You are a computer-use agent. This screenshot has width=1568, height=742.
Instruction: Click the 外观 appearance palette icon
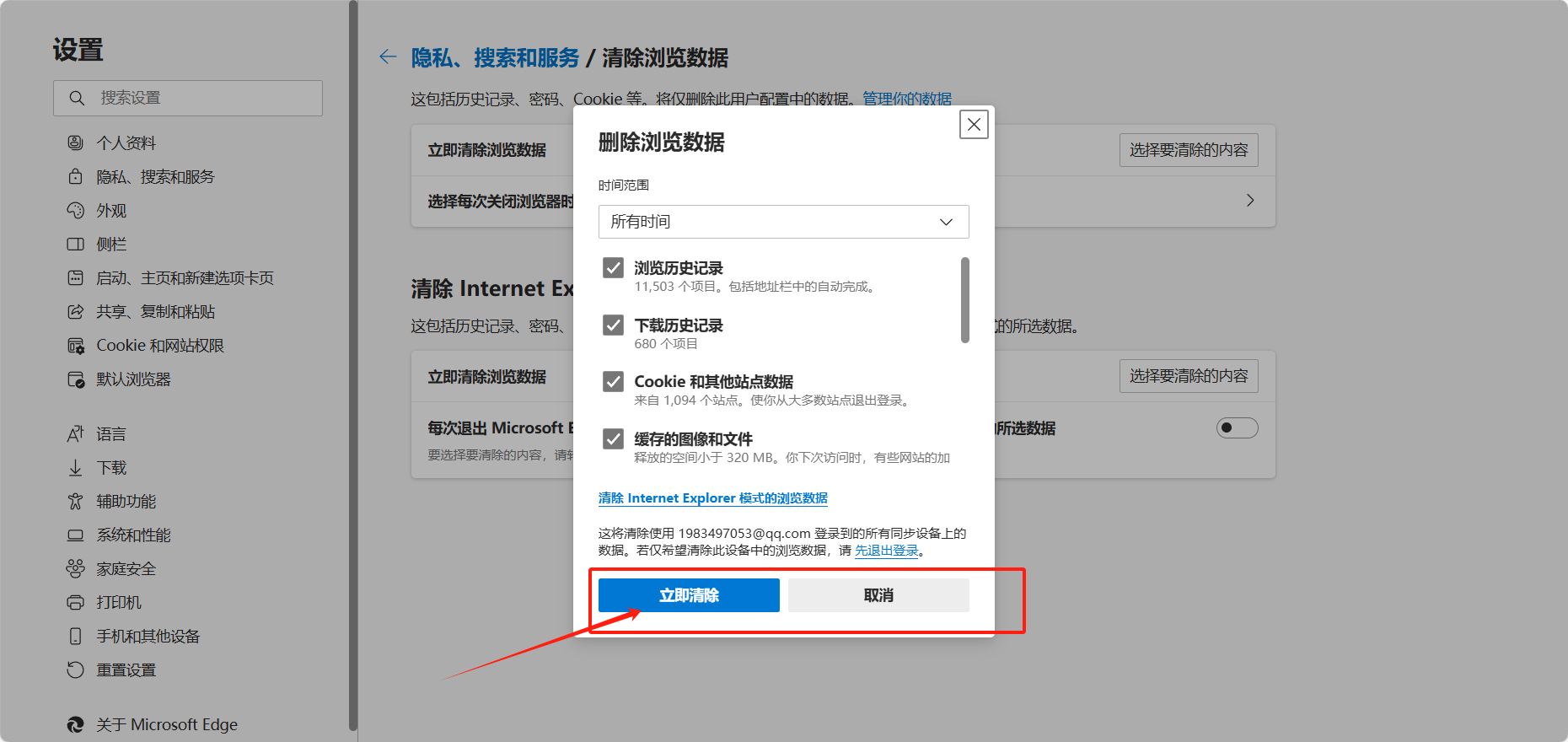tap(76, 210)
